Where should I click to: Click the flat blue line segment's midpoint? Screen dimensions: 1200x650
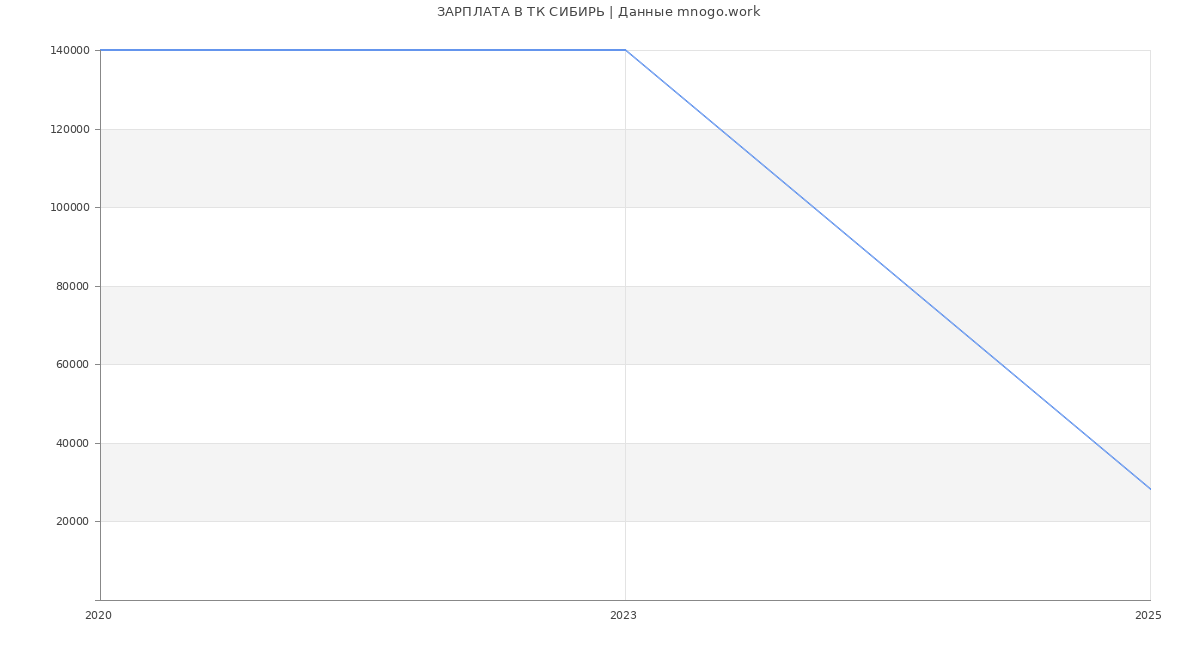[363, 50]
